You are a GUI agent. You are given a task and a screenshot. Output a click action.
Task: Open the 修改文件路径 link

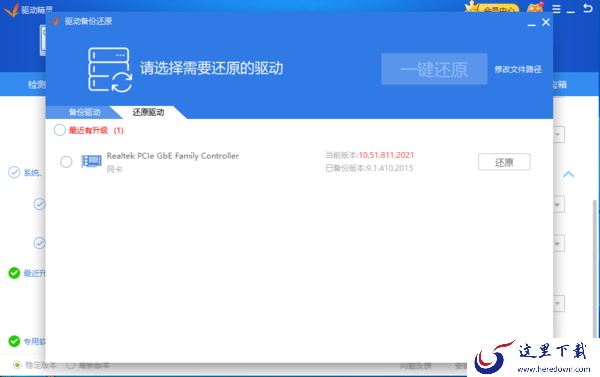(518, 69)
